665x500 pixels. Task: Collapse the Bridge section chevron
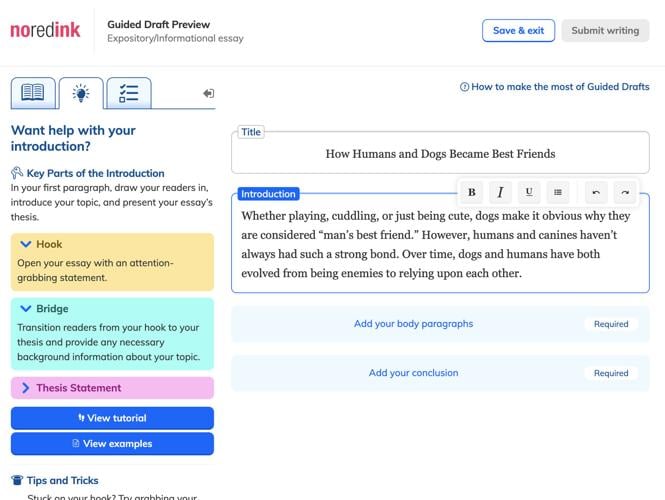click(x=26, y=309)
